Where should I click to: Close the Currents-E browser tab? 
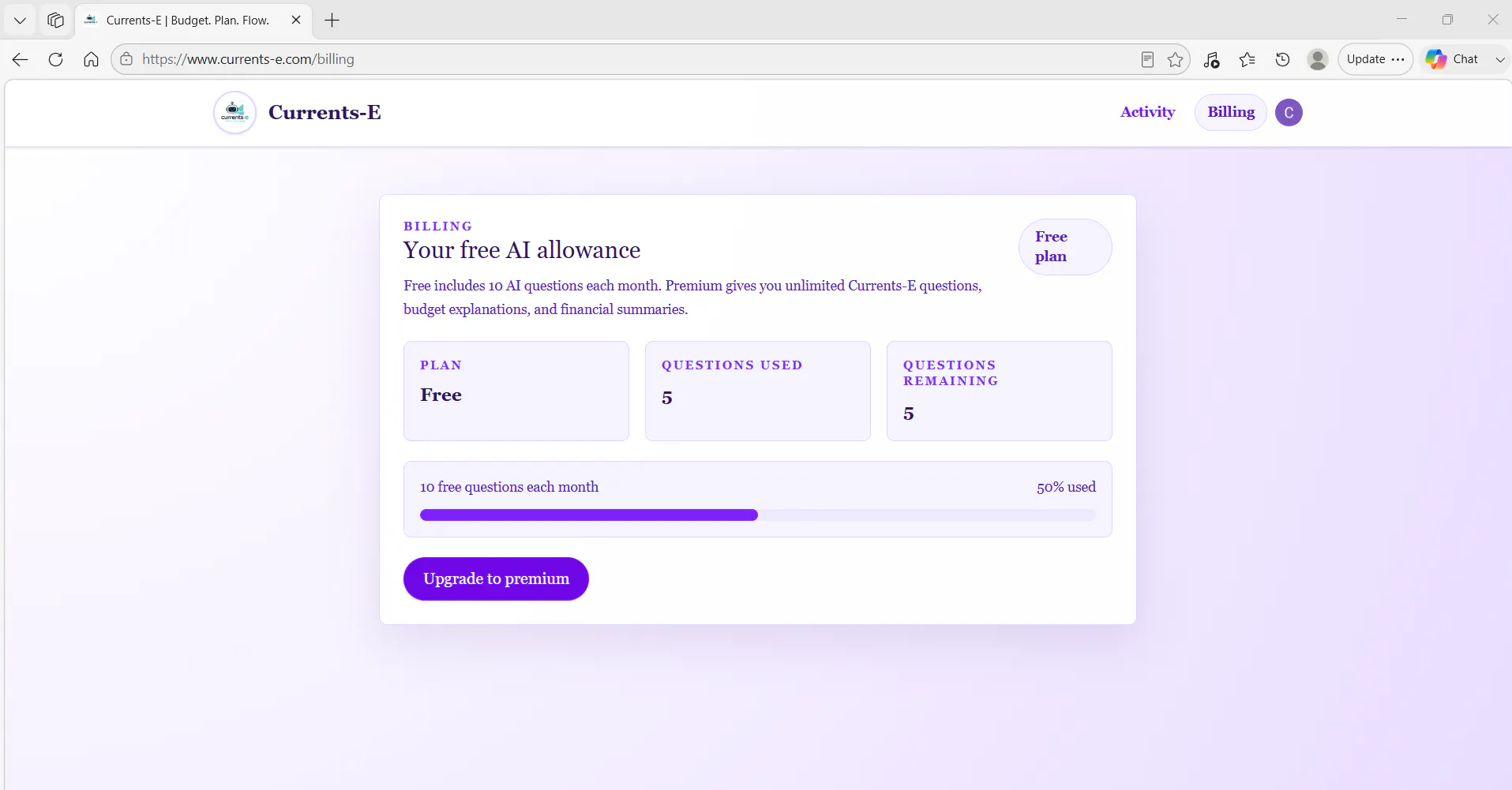point(296,21)
